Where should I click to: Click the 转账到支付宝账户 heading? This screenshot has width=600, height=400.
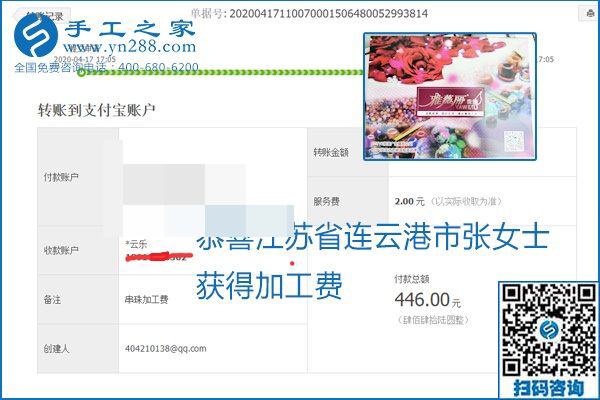[x=96, y=110]
